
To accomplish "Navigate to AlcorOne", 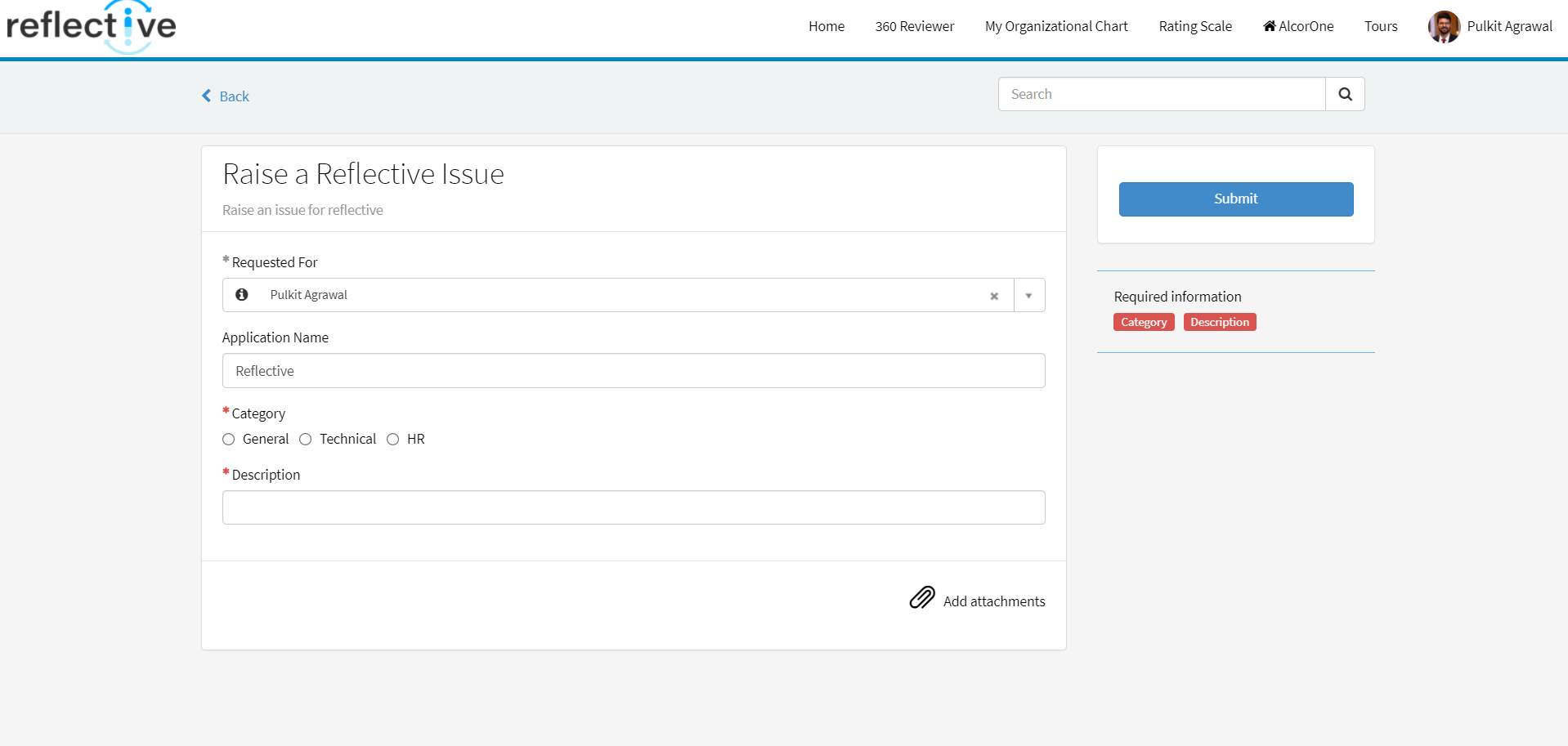I will point(1298,26).
